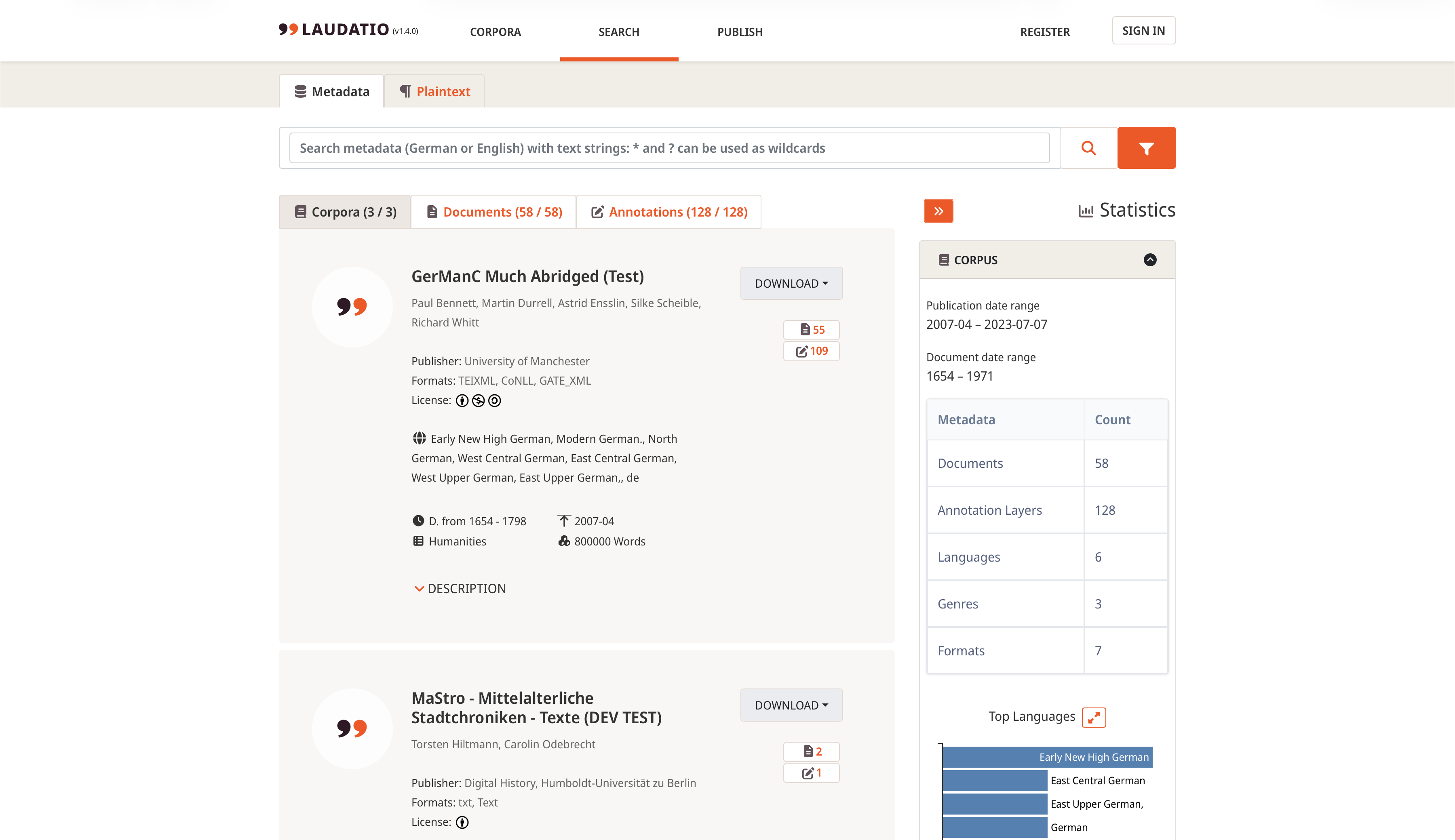The height and width of the screenshot is (840, 1455).
Task: Click the Statistics bar chart icon
Action: tap(1086, 211)
